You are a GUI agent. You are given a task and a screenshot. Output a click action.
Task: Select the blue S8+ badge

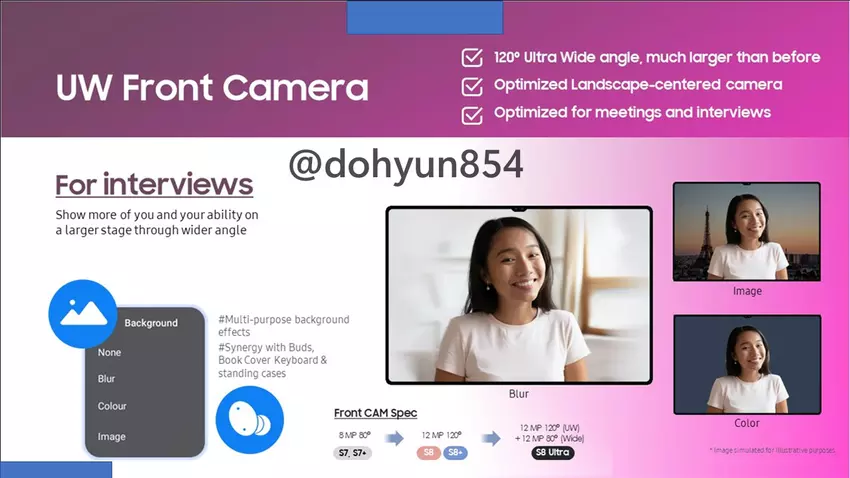tap(455, 453)
